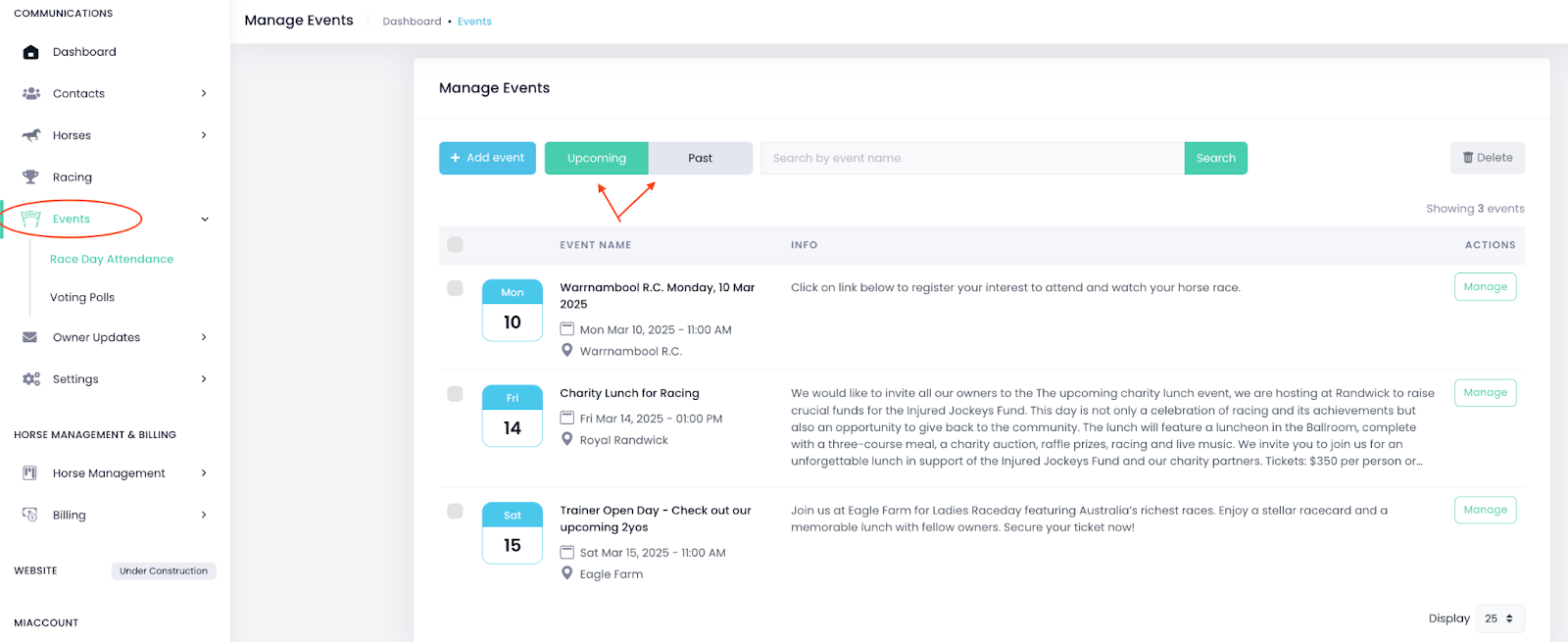Click the Dashboard breadcrumb link
This screenshot has height=642, width=1568.
click(x=412, y=22)
